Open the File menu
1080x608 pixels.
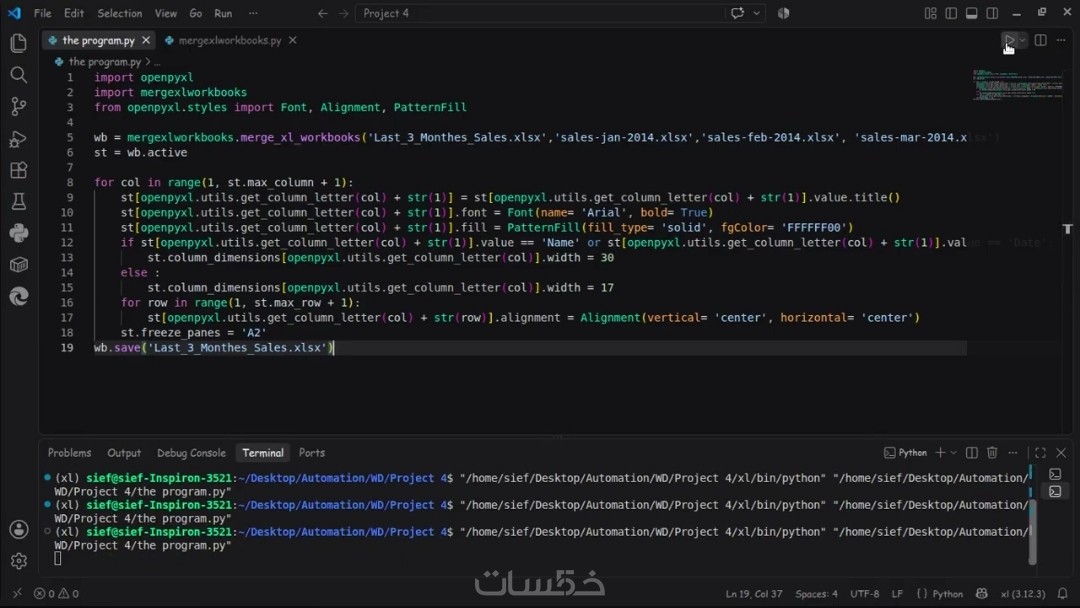pos(42,13)
